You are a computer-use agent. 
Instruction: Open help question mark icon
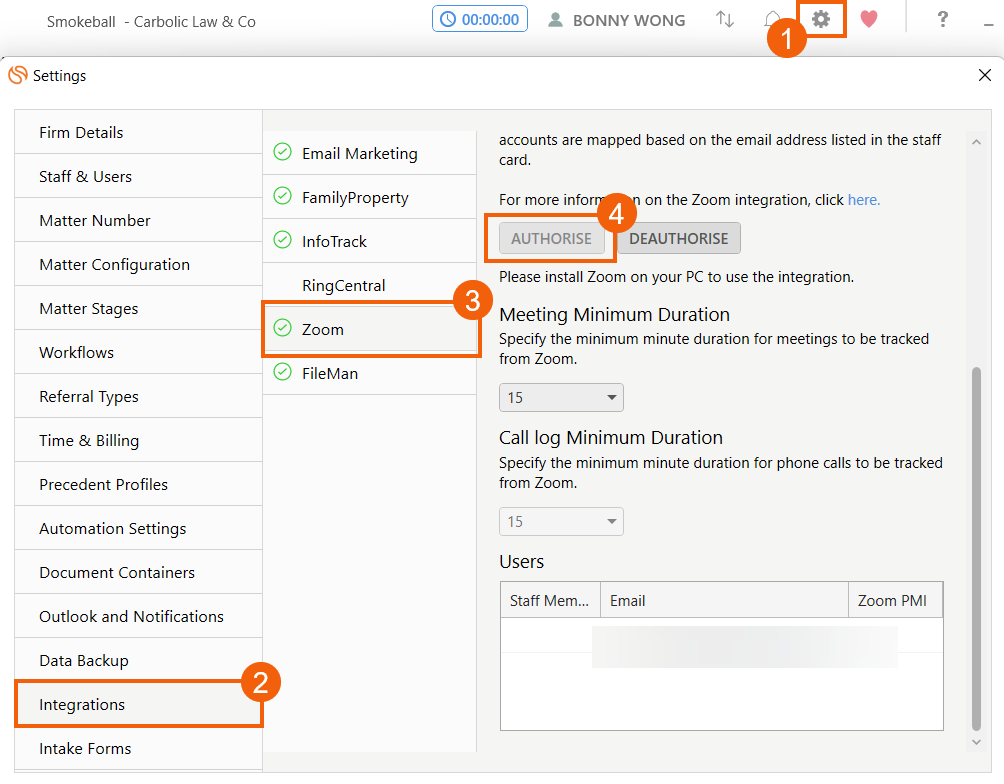[943, 19]
